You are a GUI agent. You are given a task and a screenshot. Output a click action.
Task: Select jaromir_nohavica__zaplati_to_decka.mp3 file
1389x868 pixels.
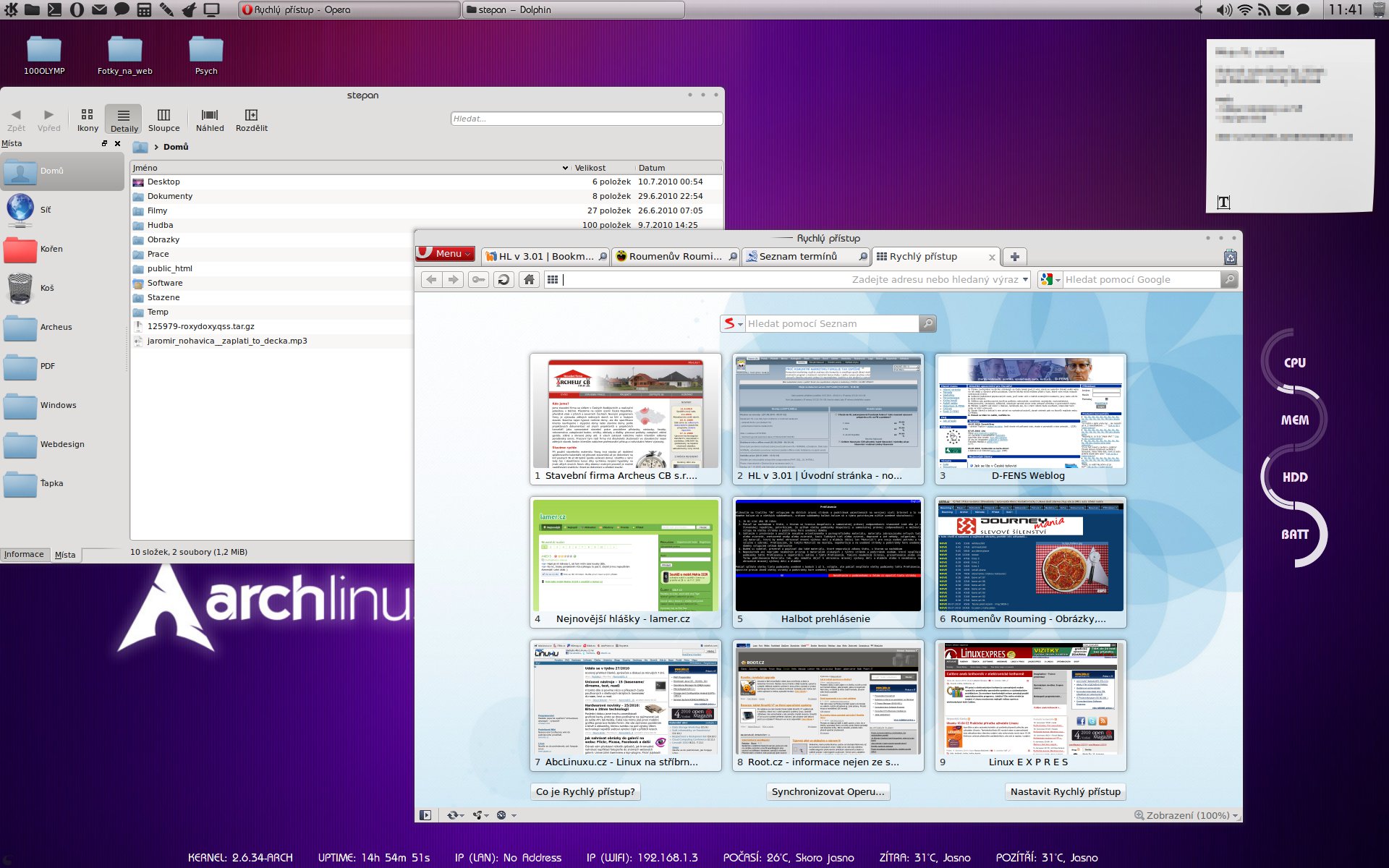pyautogui.click(x=272, y=341)
